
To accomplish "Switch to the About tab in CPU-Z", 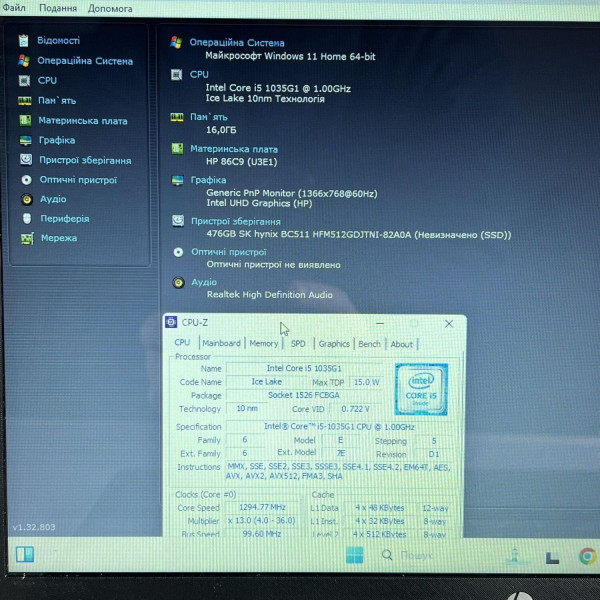I will click(401, 344).
